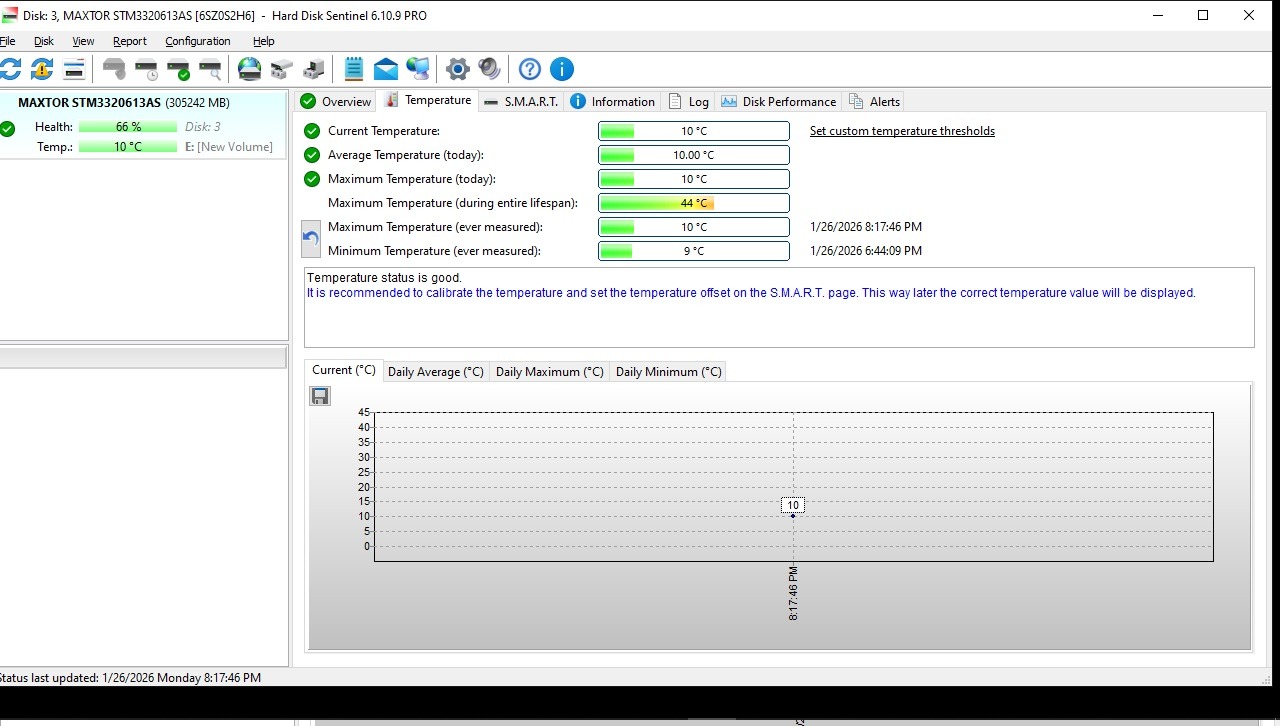Save the graph using the floppy disk icon

(320, 396)
